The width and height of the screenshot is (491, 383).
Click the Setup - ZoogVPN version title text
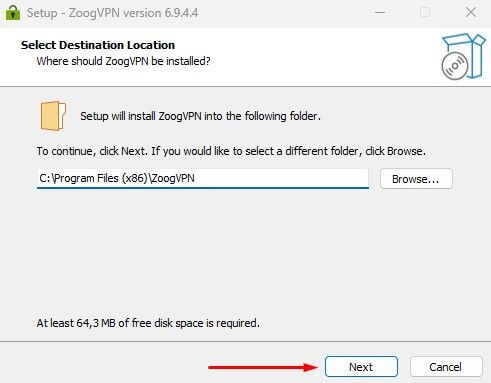[113, 13]
